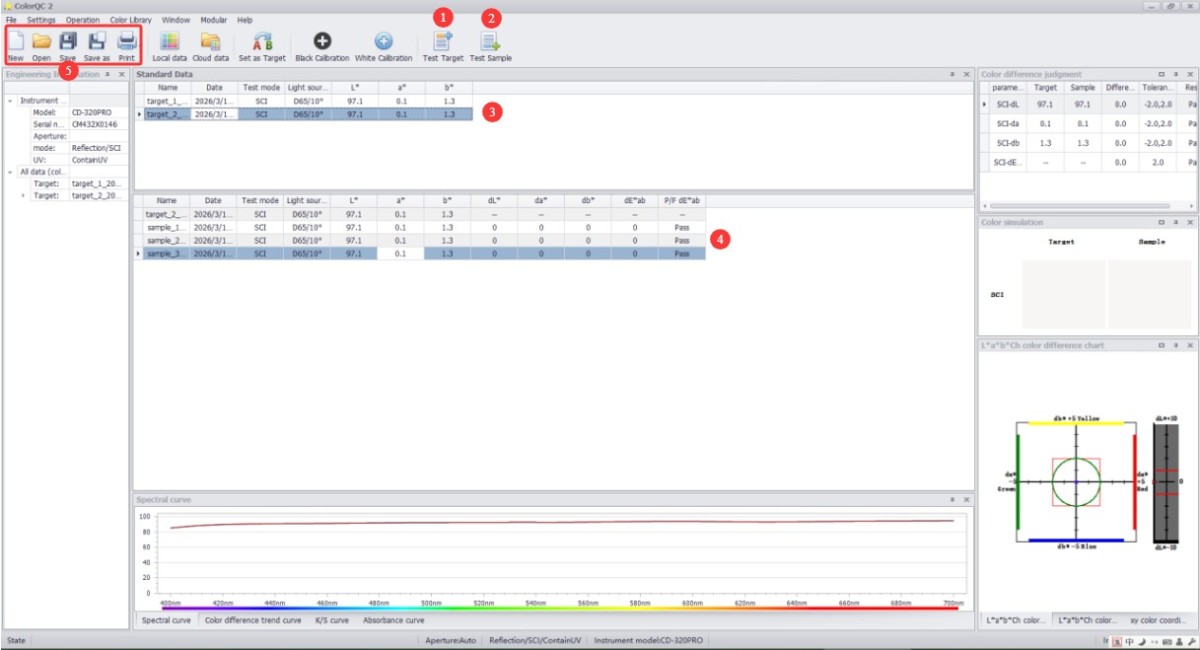Click the wrench icon in the system tray
This screenshot has height=650, width=1200.
click(x=1192, y=640)
